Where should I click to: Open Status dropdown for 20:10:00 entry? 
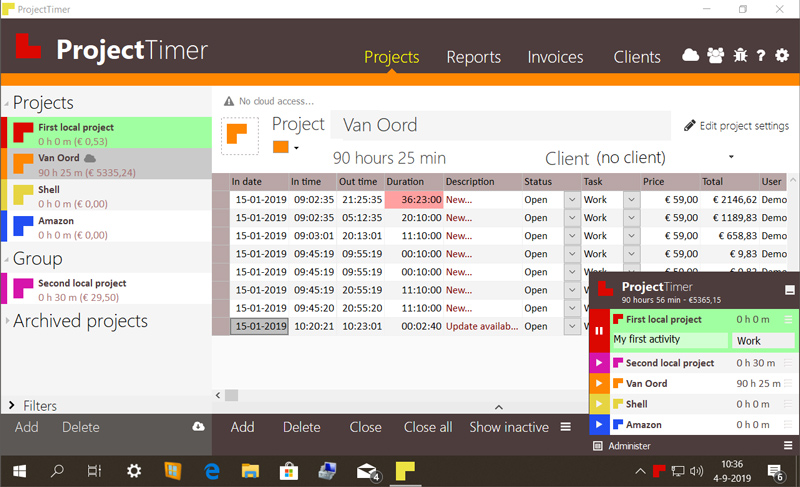point(572,218)
